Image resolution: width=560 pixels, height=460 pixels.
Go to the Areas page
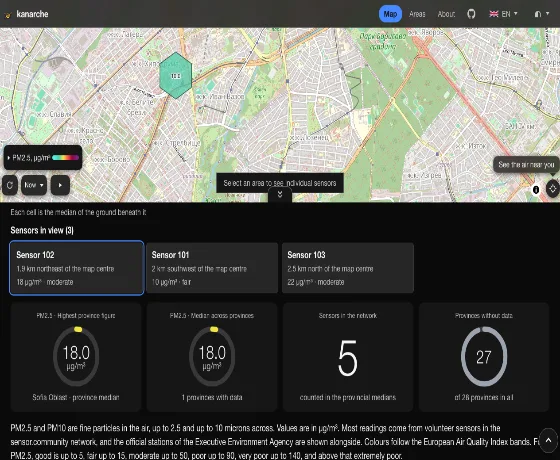pos(417,14)
